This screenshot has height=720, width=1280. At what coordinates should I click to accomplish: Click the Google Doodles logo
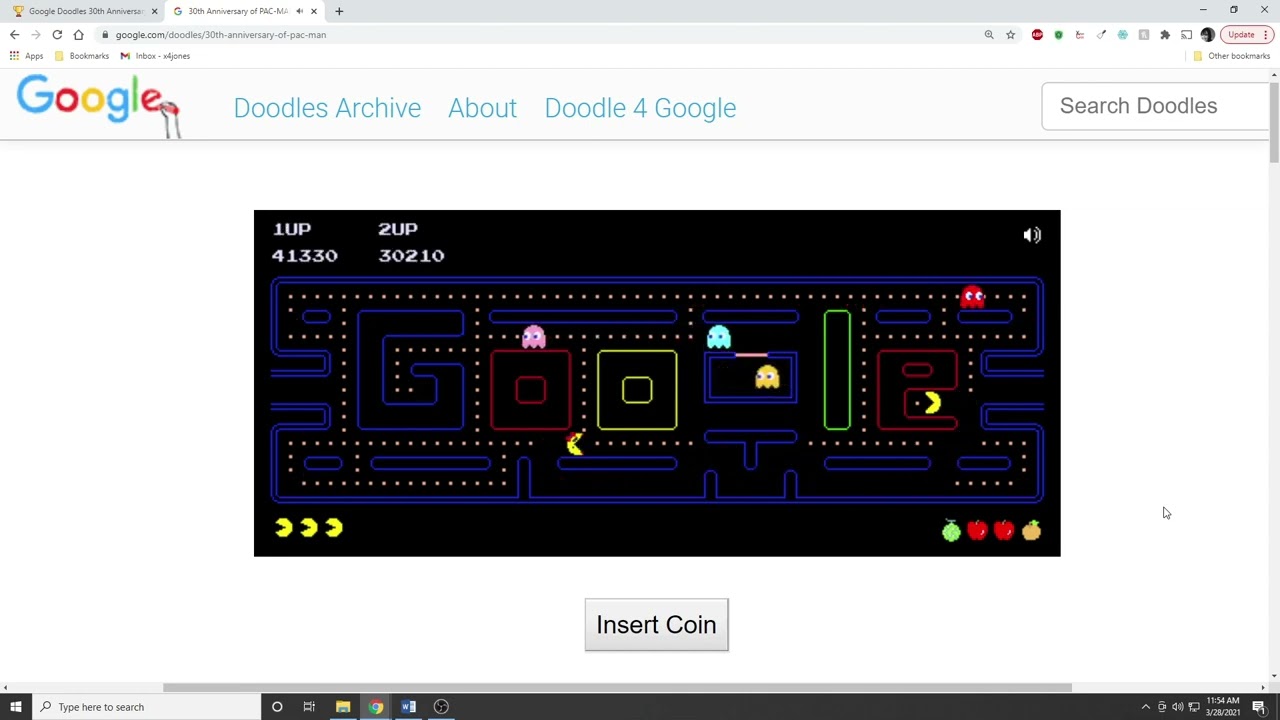pos(97,104)
